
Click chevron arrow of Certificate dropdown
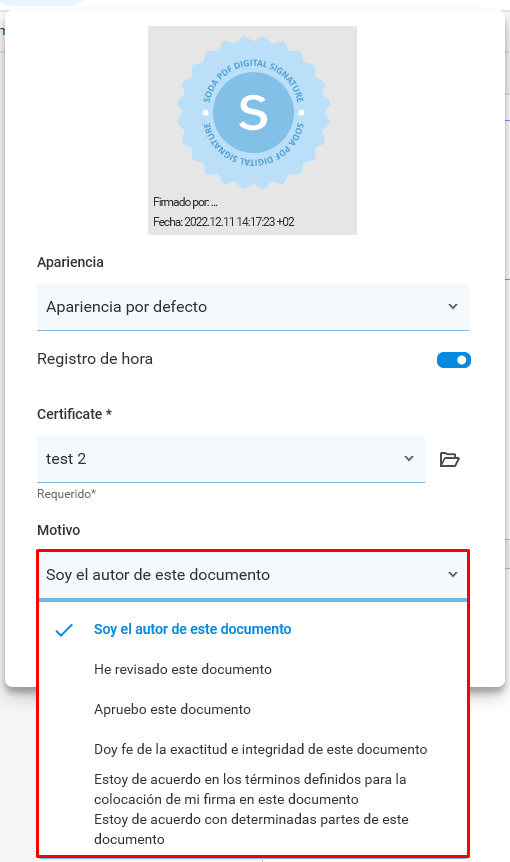[409, 458]
